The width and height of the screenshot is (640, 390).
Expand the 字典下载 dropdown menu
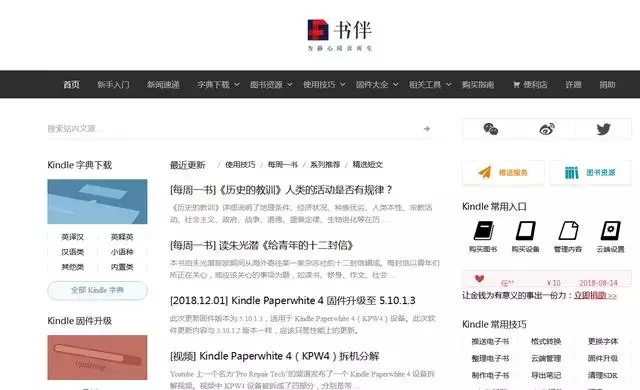(x=218, y=85)
